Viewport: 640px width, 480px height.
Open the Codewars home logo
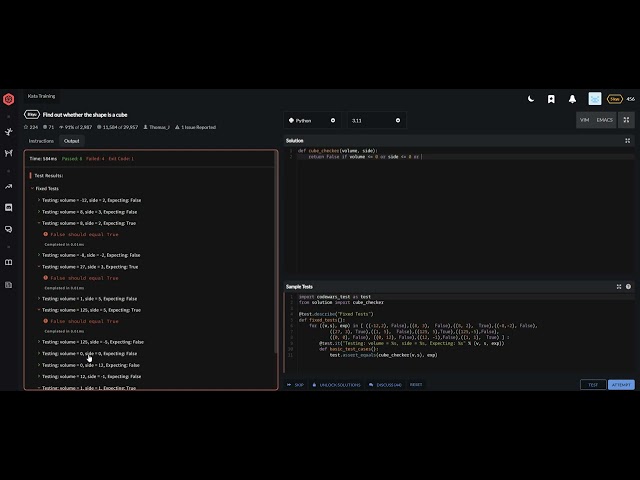[9, 99]
